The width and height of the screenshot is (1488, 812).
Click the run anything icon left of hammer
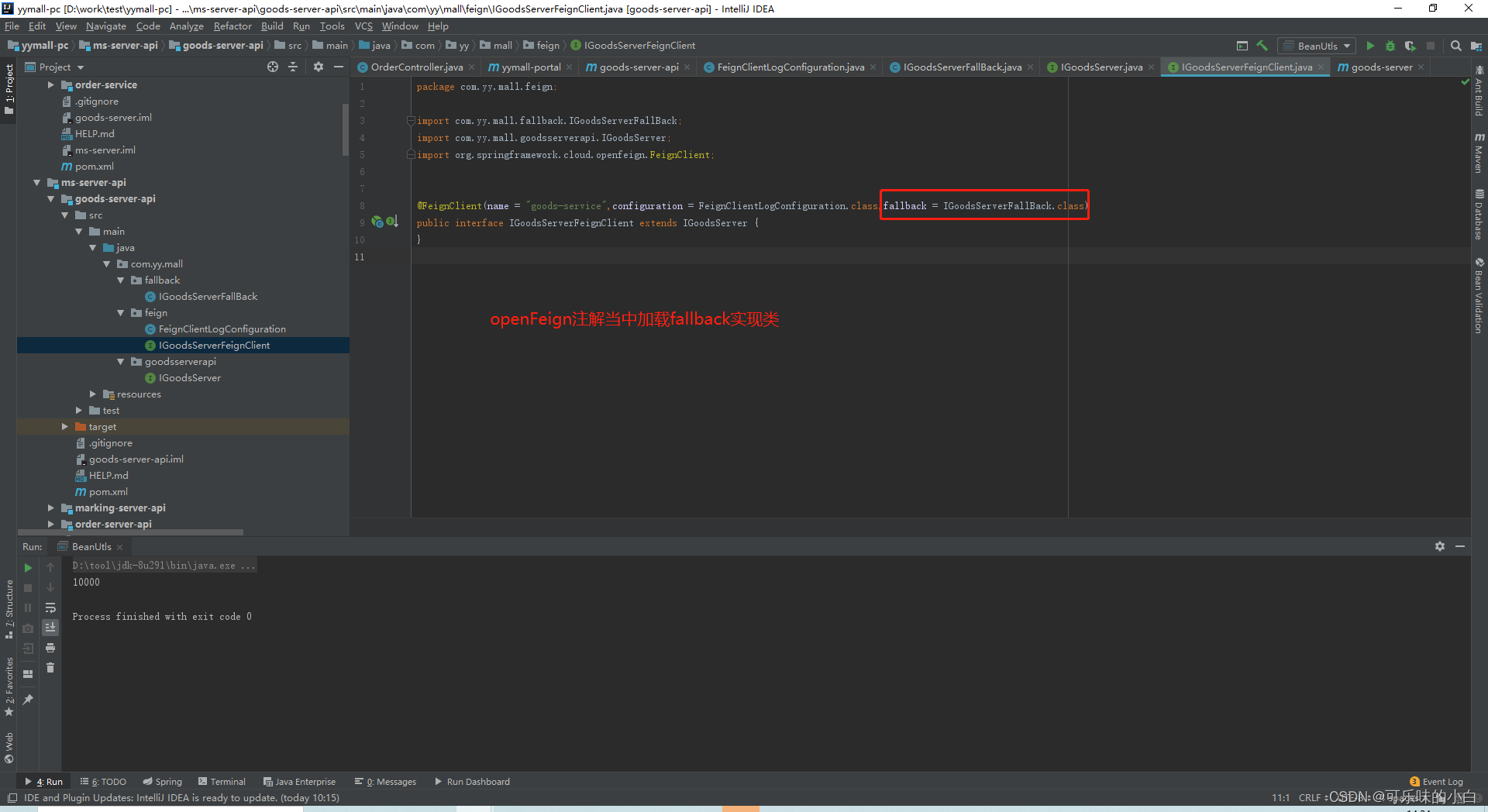[1242, 46]
